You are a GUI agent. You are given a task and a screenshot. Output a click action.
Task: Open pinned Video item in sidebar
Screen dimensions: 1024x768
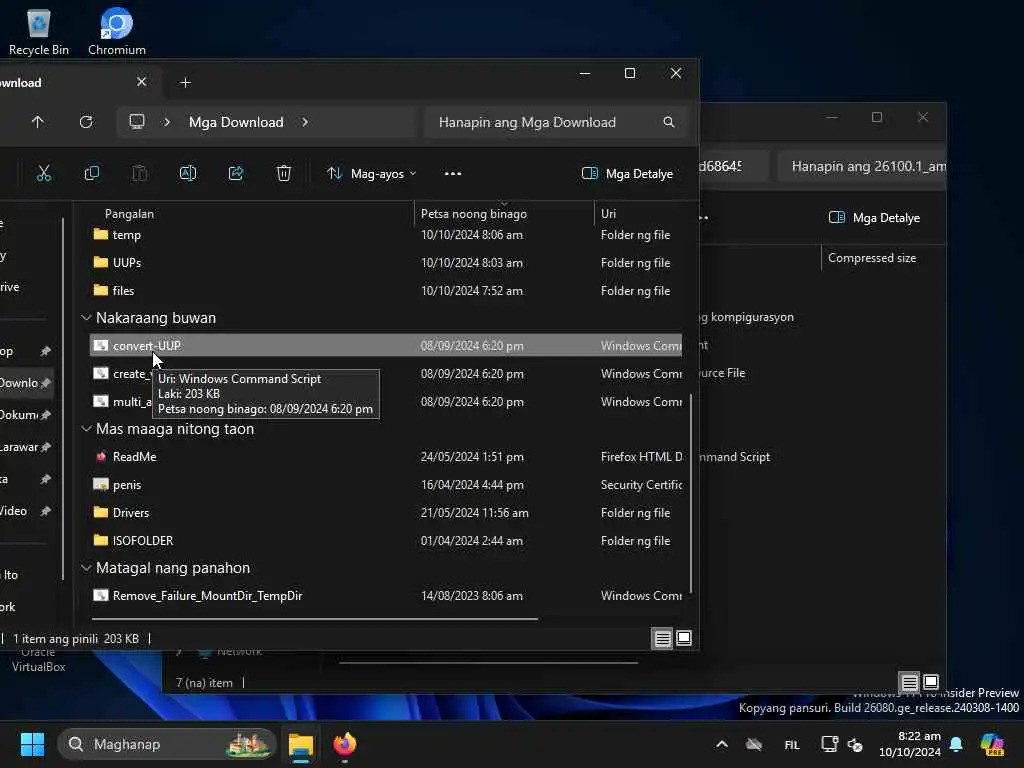(x=26, y=511)
